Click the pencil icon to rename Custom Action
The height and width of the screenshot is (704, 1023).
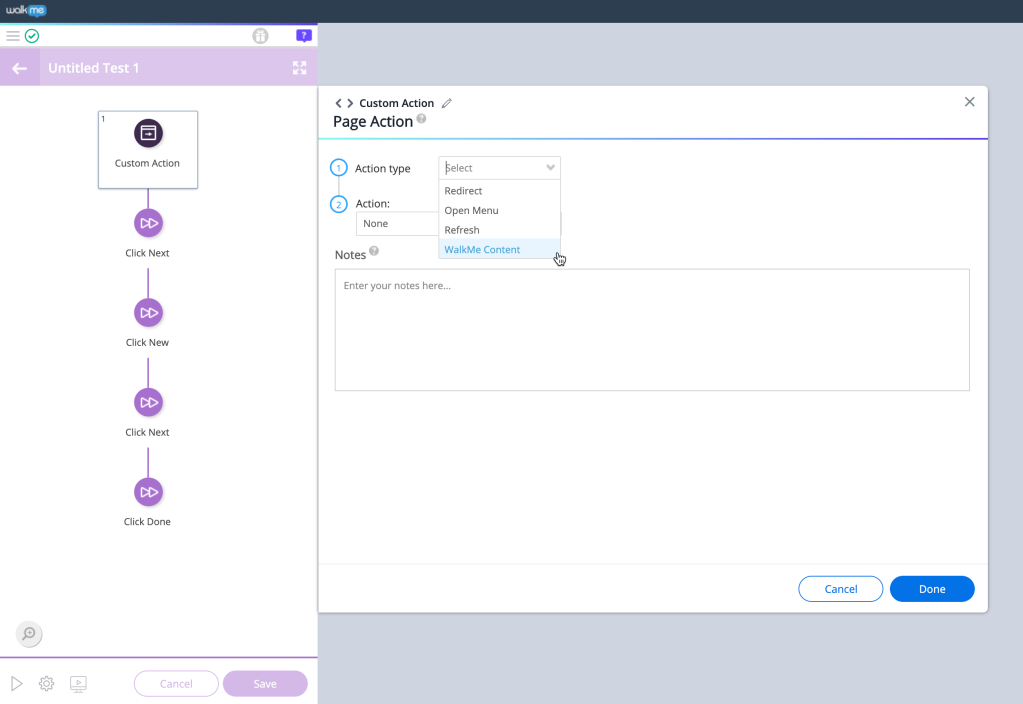447,103
